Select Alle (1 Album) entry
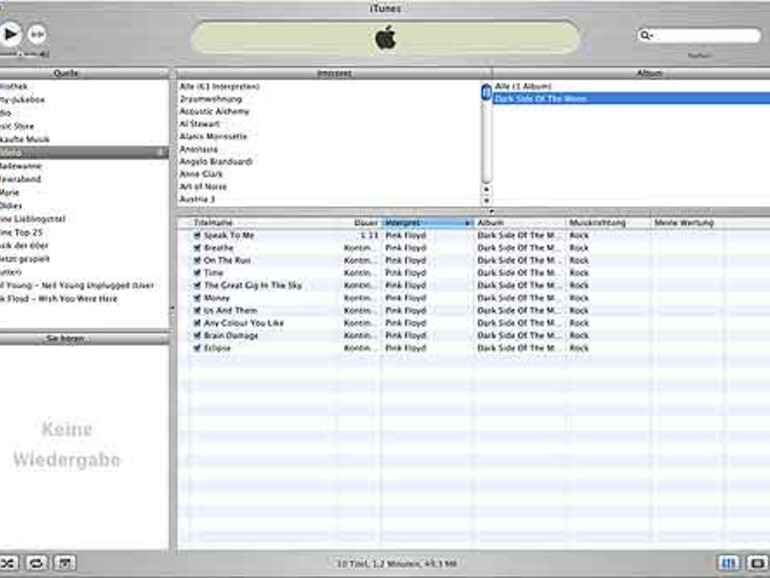 (x=523, y=86)
